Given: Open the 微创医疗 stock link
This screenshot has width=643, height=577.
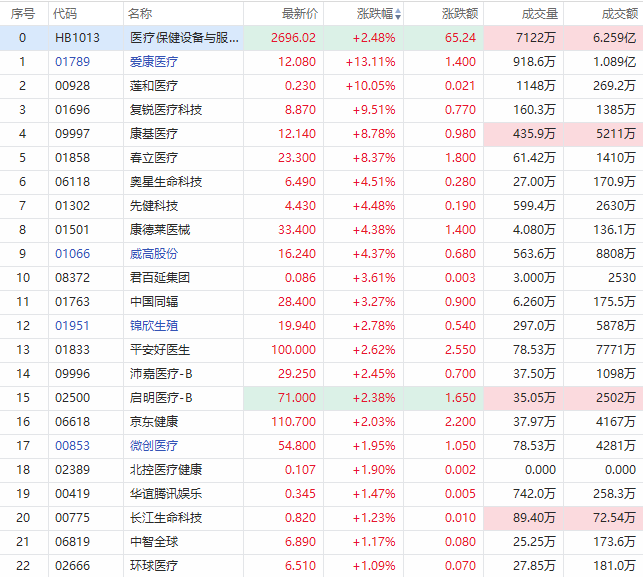Looking at the screenshot, I should pyautogui.click(x=154, y=446).
